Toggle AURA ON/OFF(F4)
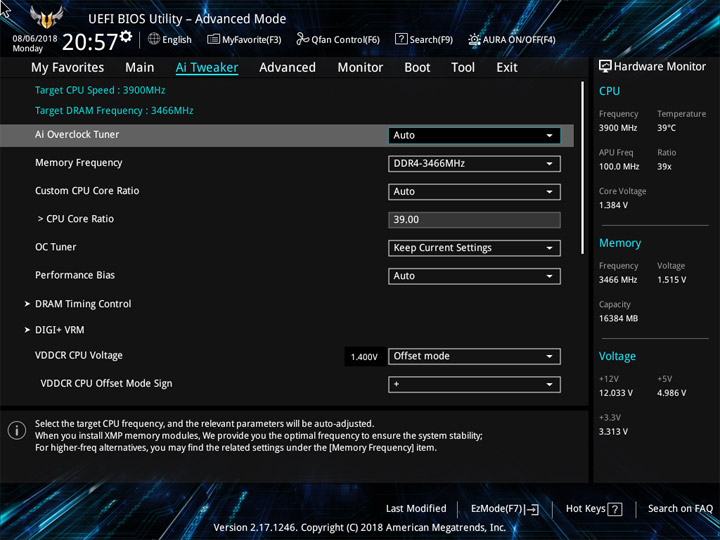Image resolution: width=720 pixels, height=540 pixels. pyautogui.click(x=512, y=39)
